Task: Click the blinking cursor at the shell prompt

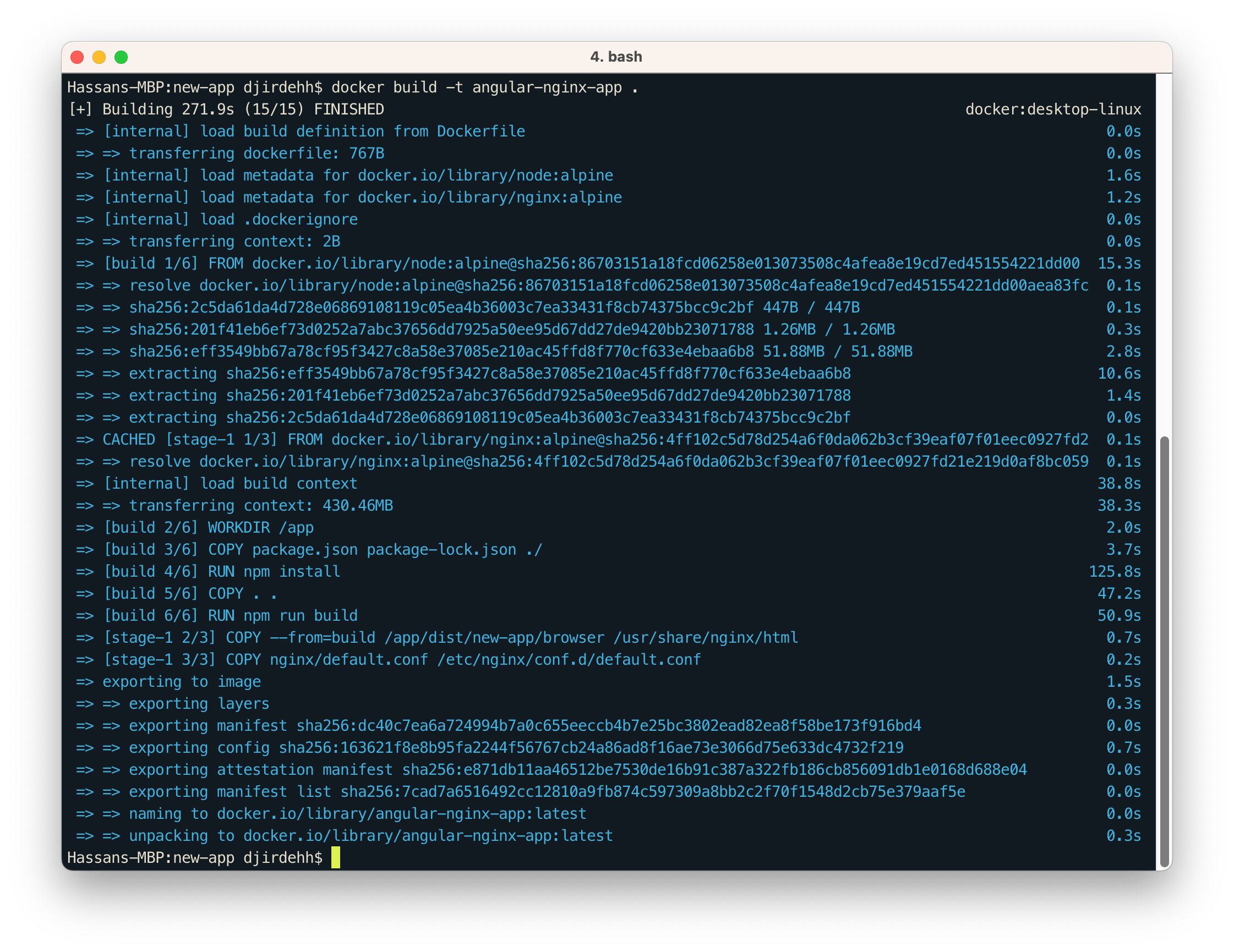Action: click(x=337, y=857)
